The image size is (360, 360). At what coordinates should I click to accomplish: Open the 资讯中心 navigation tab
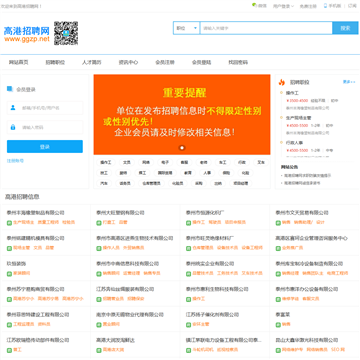[128, 62]
